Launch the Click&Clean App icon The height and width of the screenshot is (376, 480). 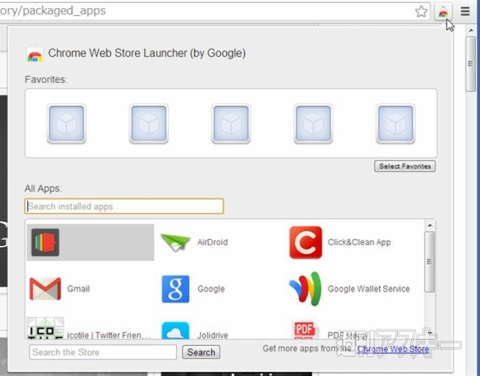coord(306,242)
